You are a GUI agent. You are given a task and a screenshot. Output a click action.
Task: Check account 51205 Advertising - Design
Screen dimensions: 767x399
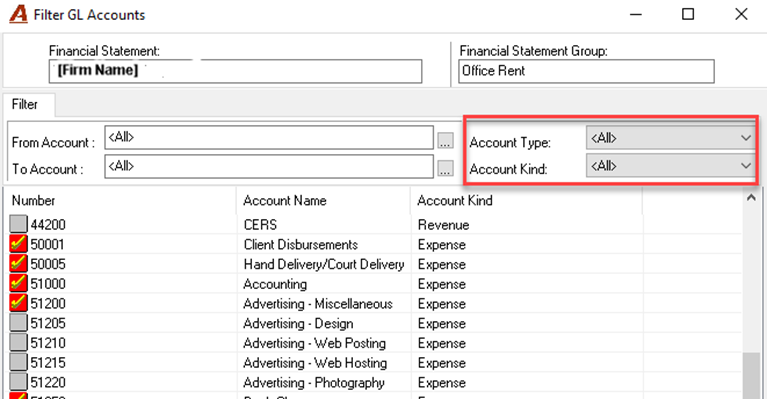[x=18, y=323]
